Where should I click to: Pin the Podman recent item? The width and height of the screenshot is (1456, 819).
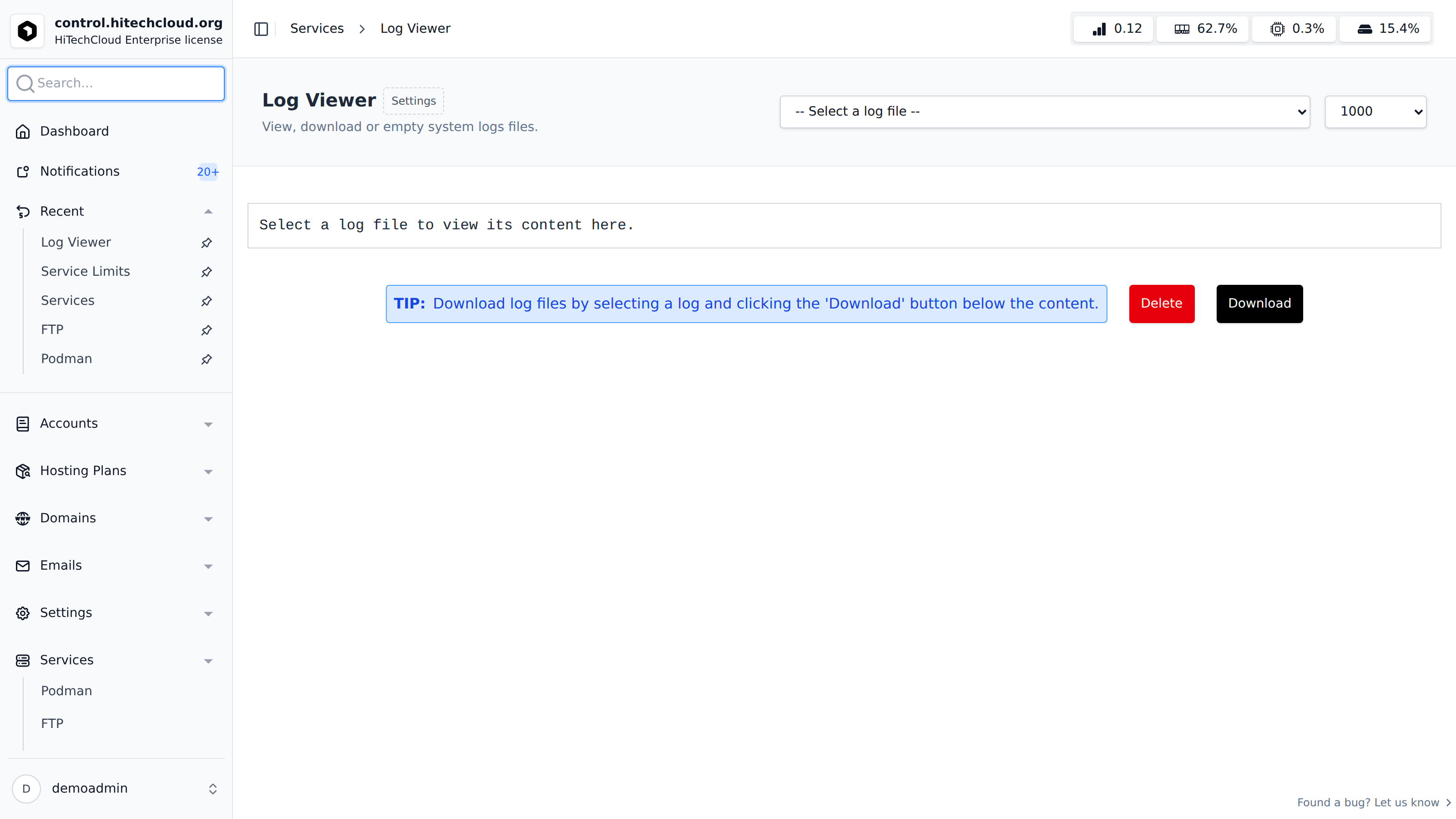[206, 359]
